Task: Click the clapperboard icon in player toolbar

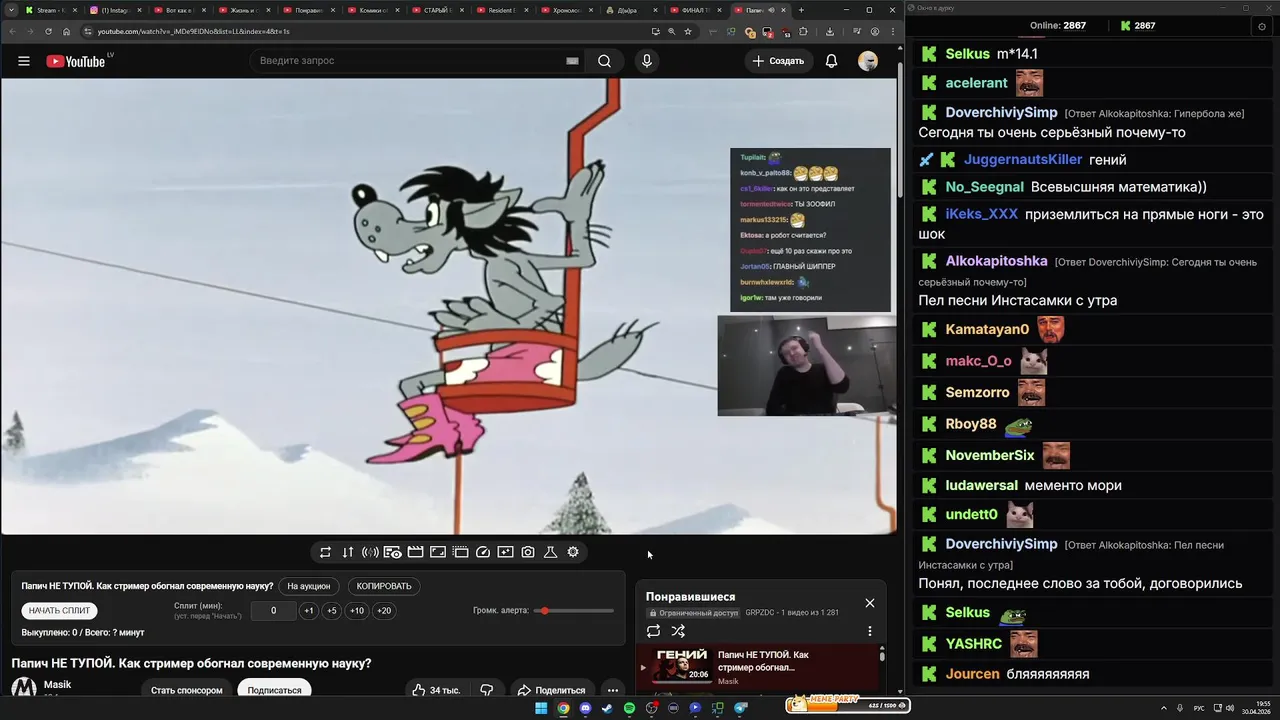Action: (x=415, y=552)
